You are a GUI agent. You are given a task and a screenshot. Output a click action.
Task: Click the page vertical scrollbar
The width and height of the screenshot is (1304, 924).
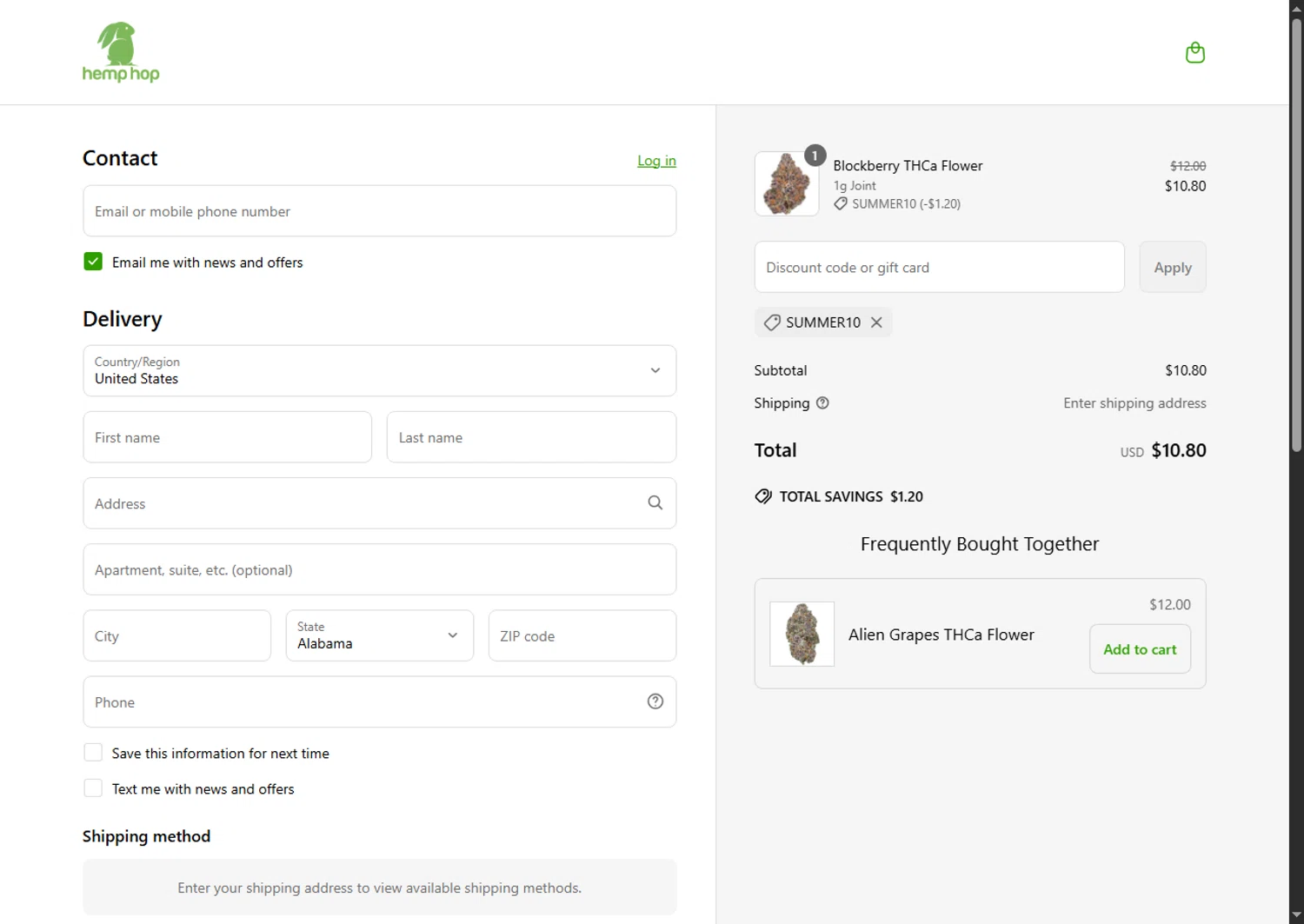pyautogui.click(x=1296, y=235)
